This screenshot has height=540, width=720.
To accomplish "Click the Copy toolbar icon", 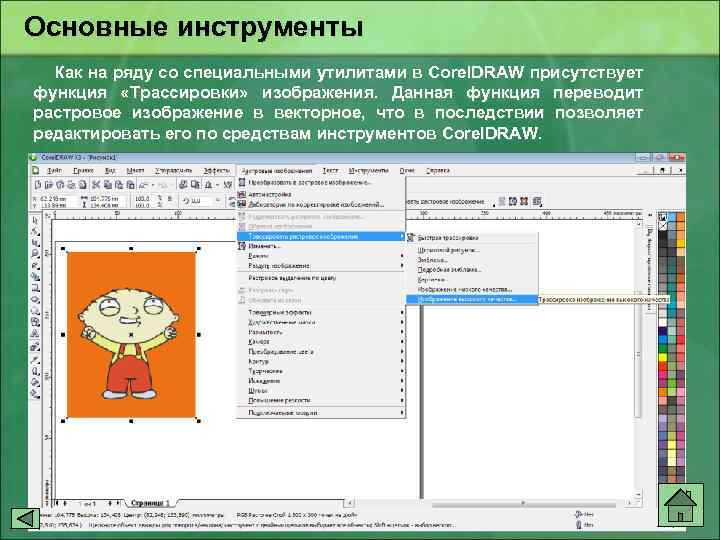I will click(x=107, y=185).
